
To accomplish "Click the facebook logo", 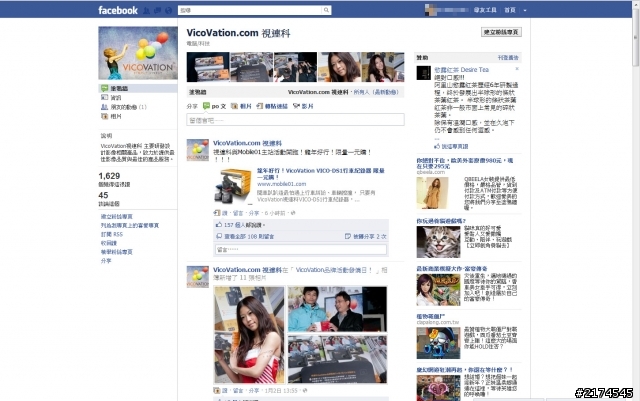I will coord(118,10).
